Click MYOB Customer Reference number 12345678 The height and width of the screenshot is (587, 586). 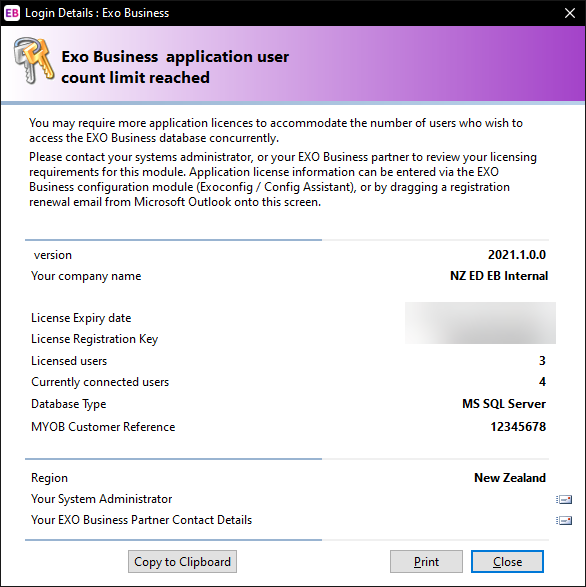518,427
